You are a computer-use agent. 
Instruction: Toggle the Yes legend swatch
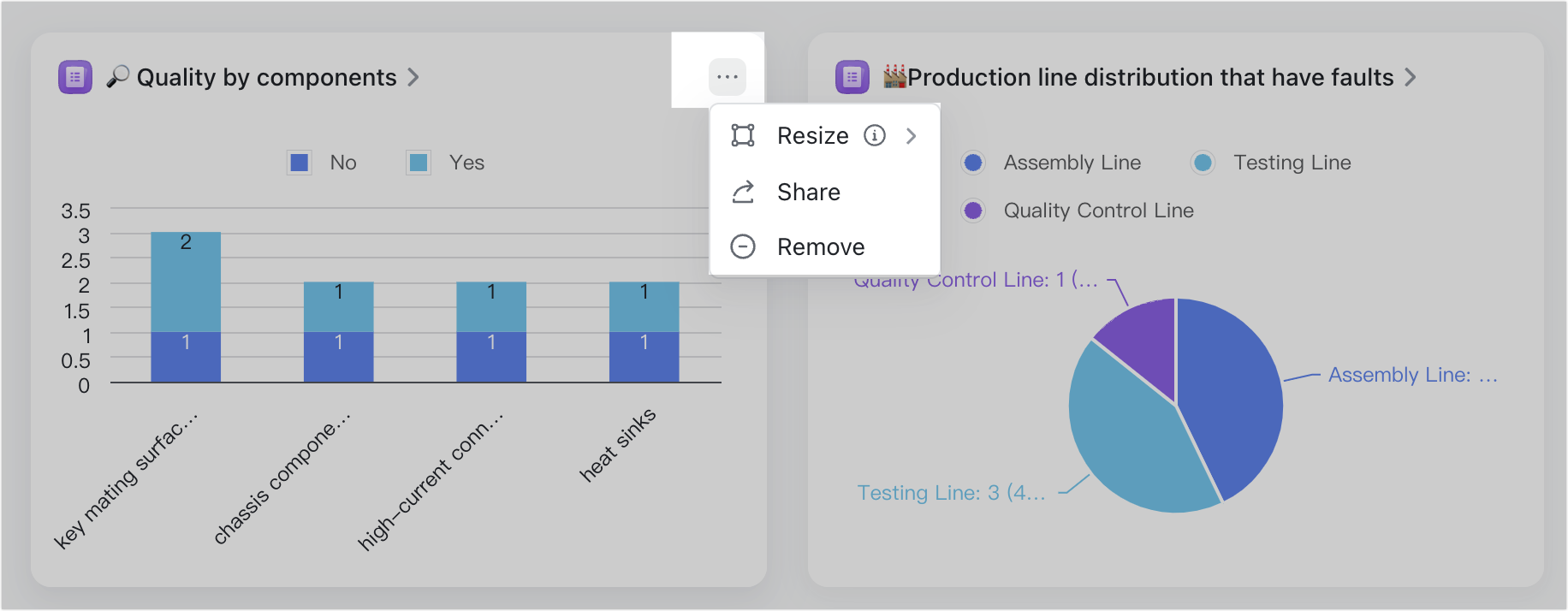[x=419, y=163]
